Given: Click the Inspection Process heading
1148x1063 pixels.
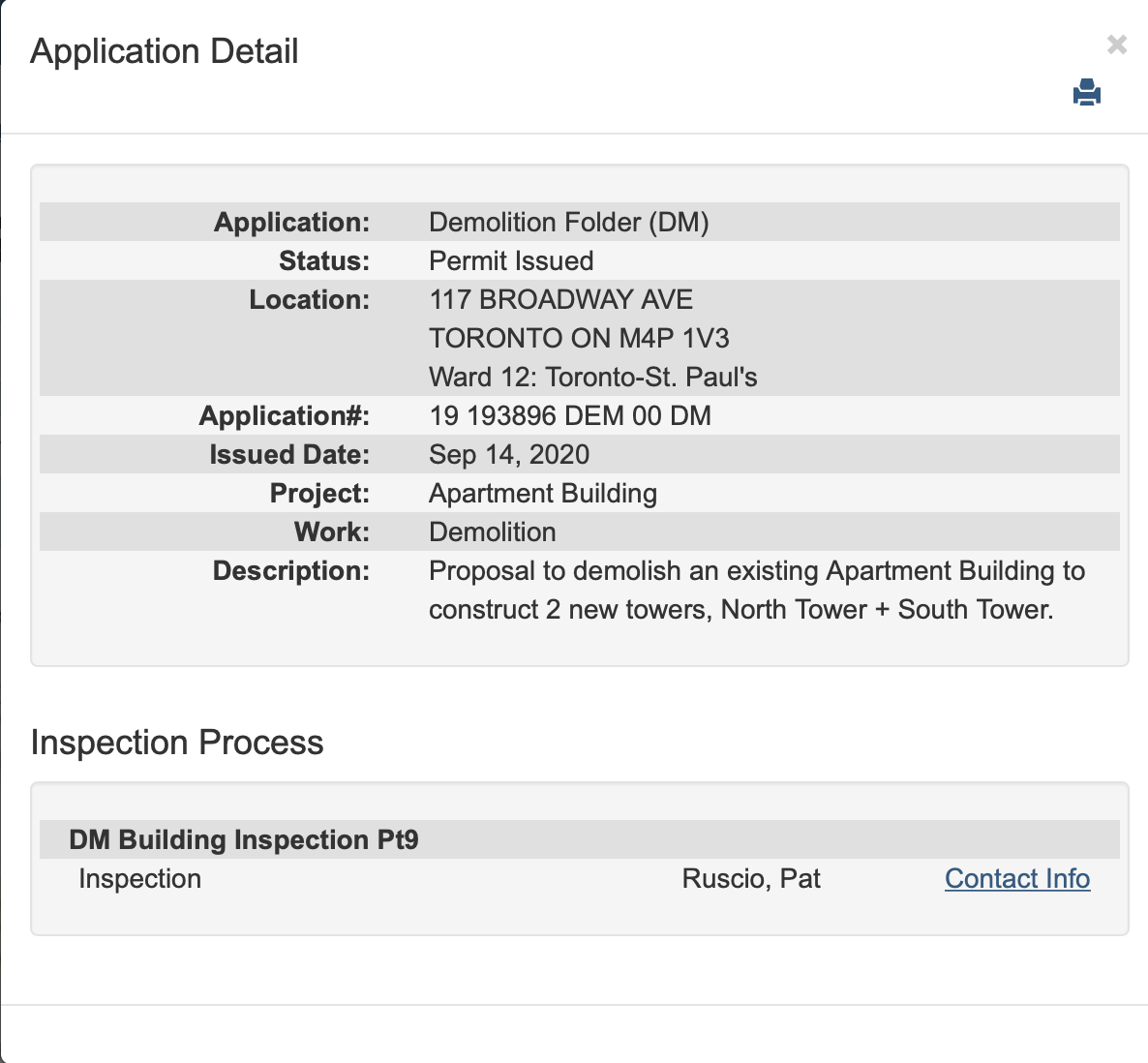Looking at the screenshot, I should [177, 743].
